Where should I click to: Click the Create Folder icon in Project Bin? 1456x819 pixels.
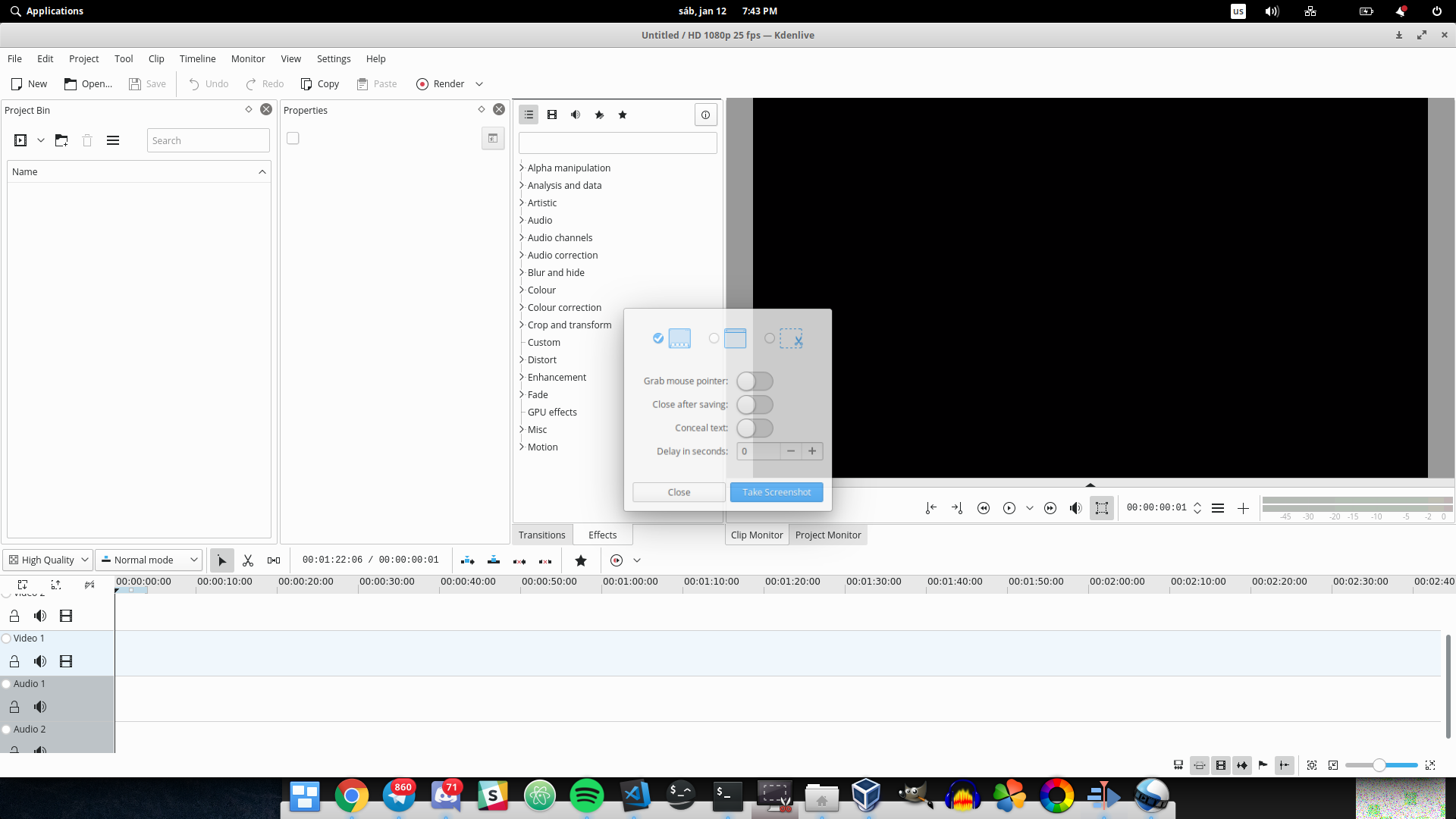tap(61, 140)
